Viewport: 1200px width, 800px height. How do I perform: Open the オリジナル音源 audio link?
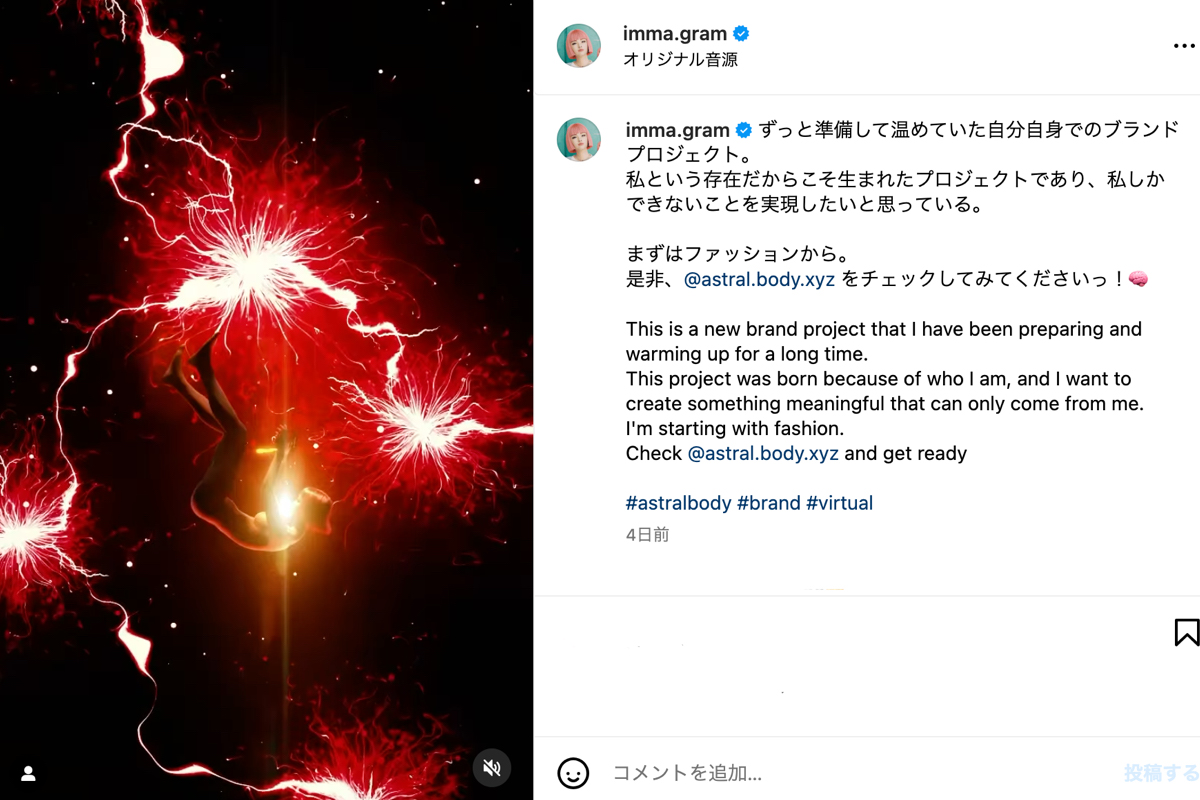(x=680, y=60)
